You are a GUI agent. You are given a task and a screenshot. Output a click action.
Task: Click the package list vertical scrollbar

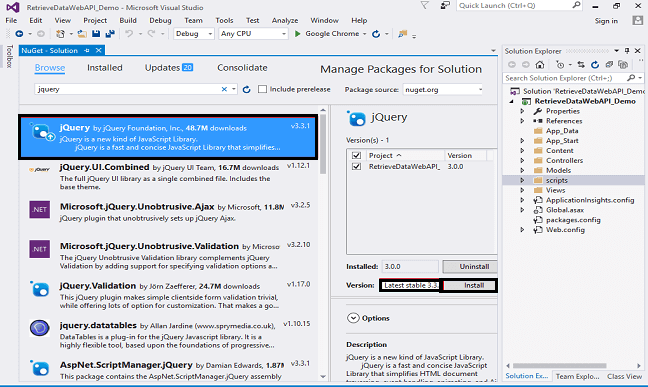(323, 145)
